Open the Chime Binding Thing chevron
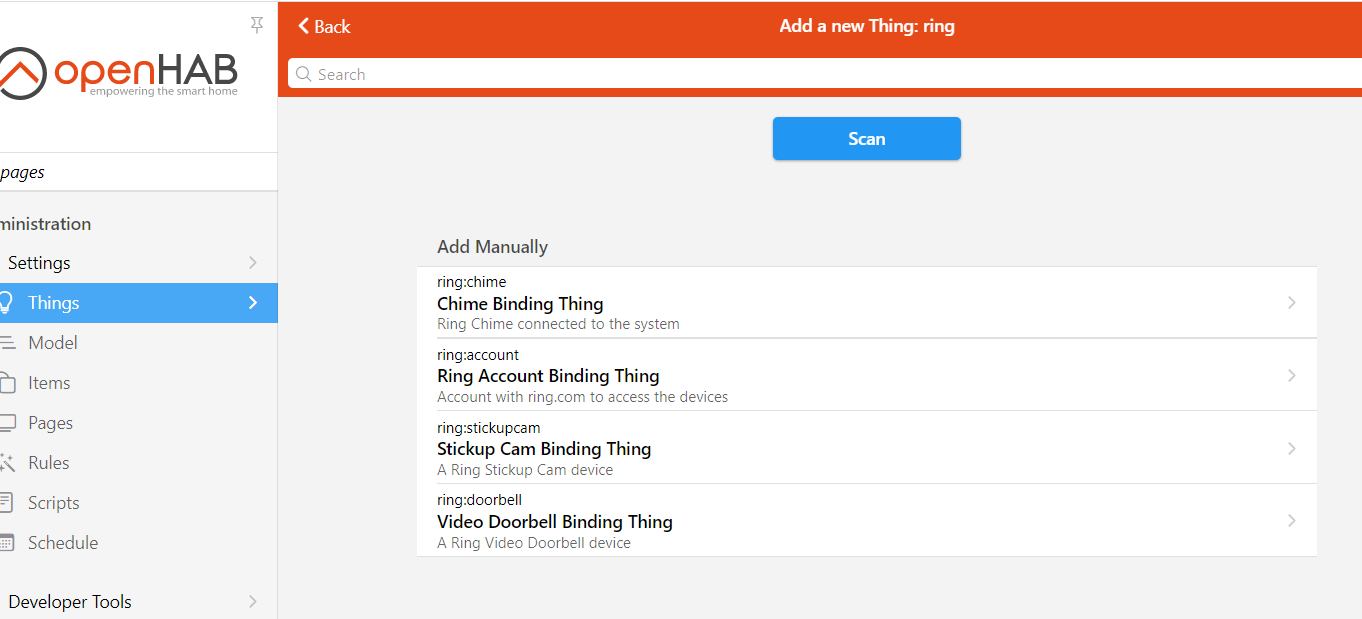This screenshot has height=619, width=1362. [1292, 303]
